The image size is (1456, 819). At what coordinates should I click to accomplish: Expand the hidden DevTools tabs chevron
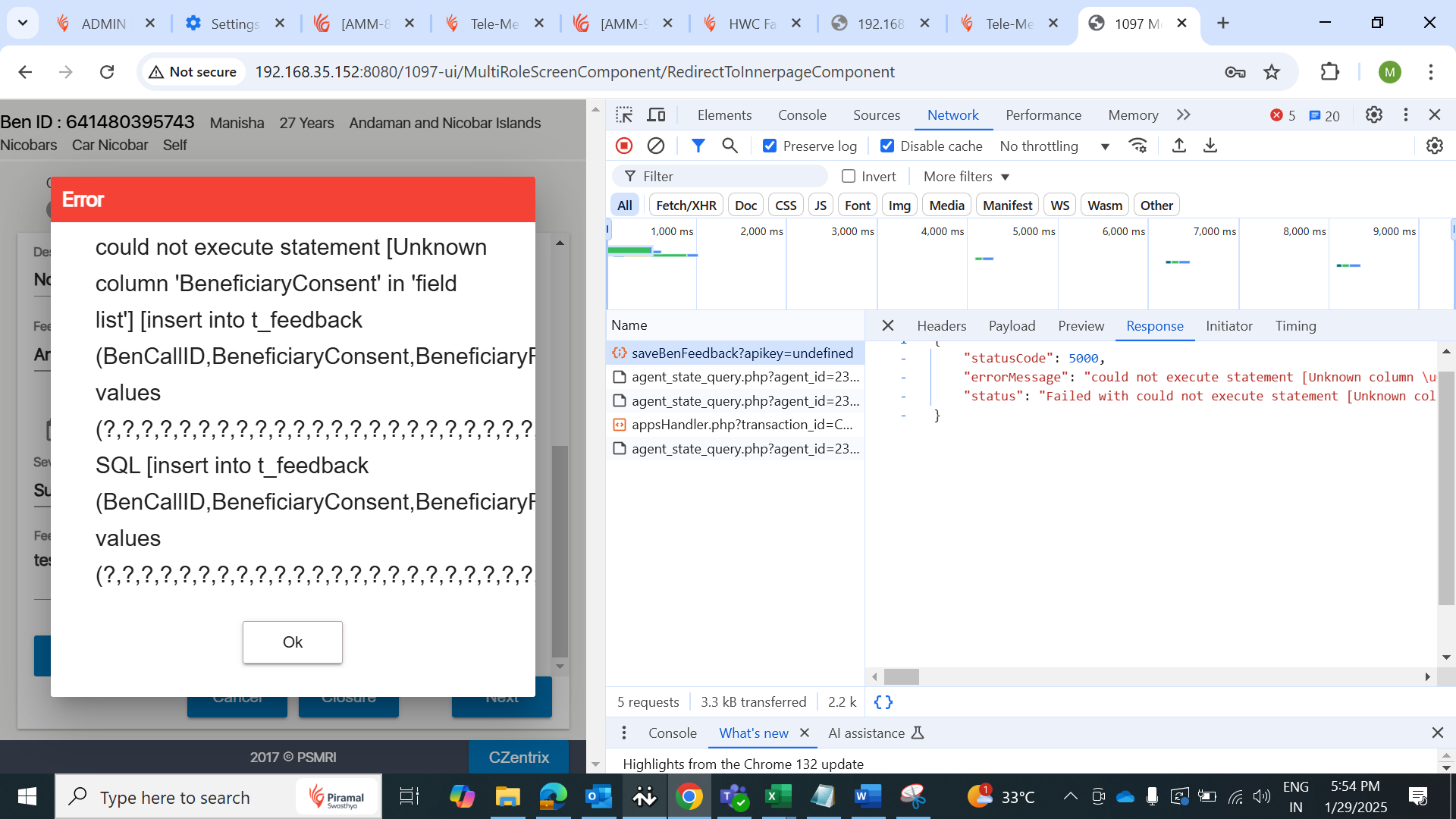[1183, 115]
